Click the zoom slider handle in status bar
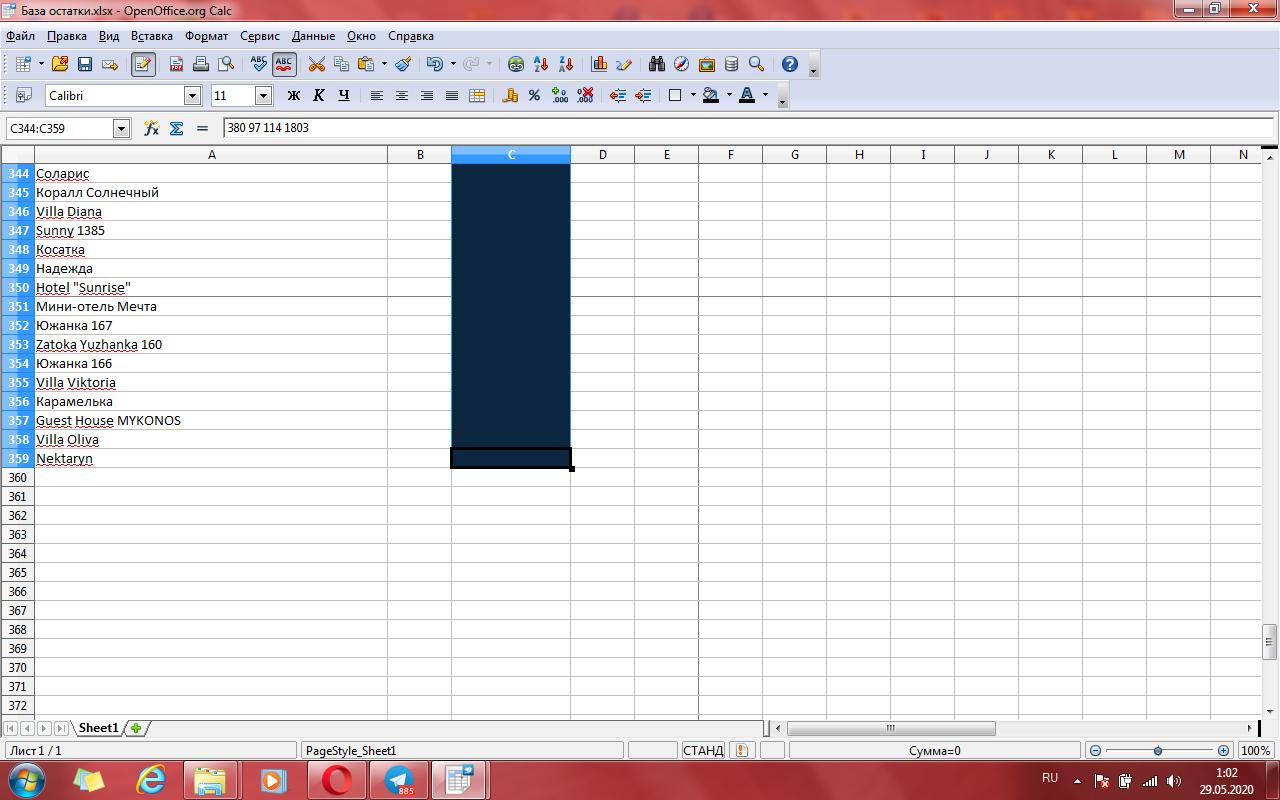The width and height of the screenshot is (1280, 800). coord(1158,750)
